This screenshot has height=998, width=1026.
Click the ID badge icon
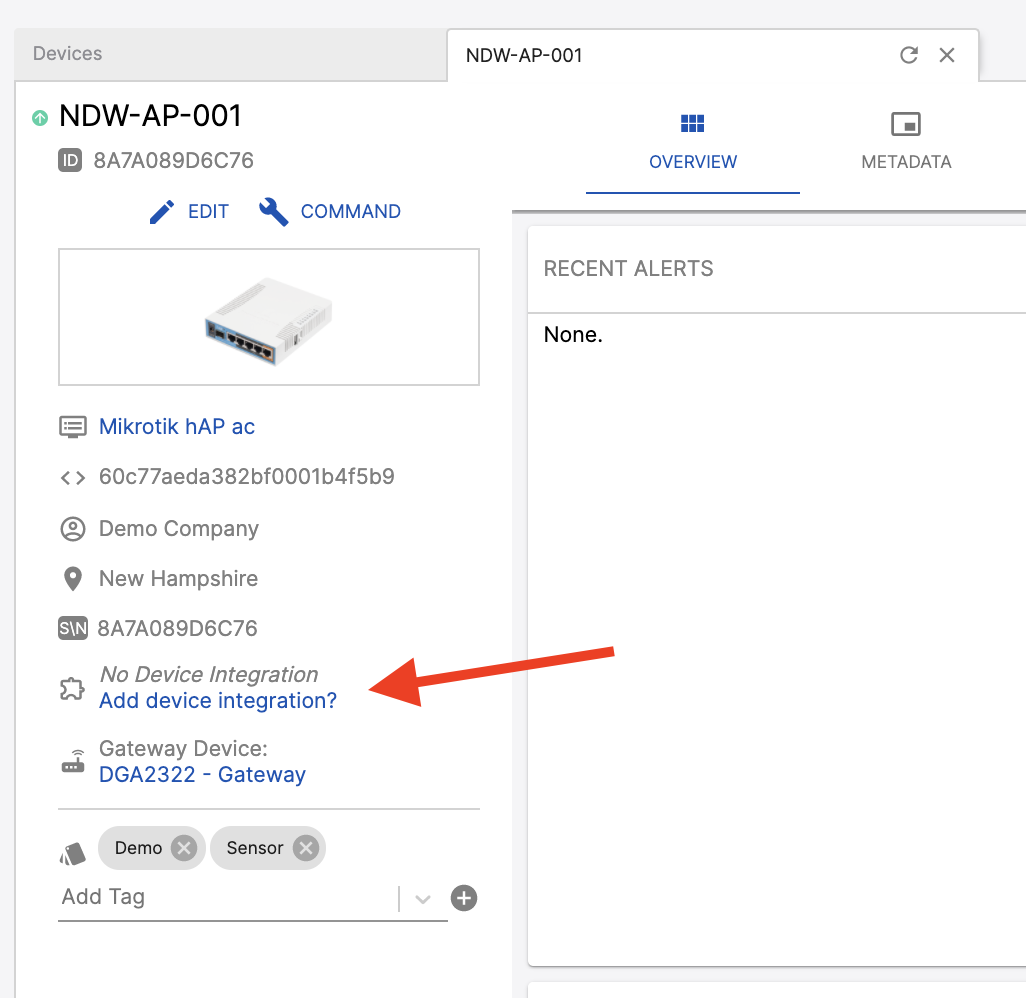(70, 160)
